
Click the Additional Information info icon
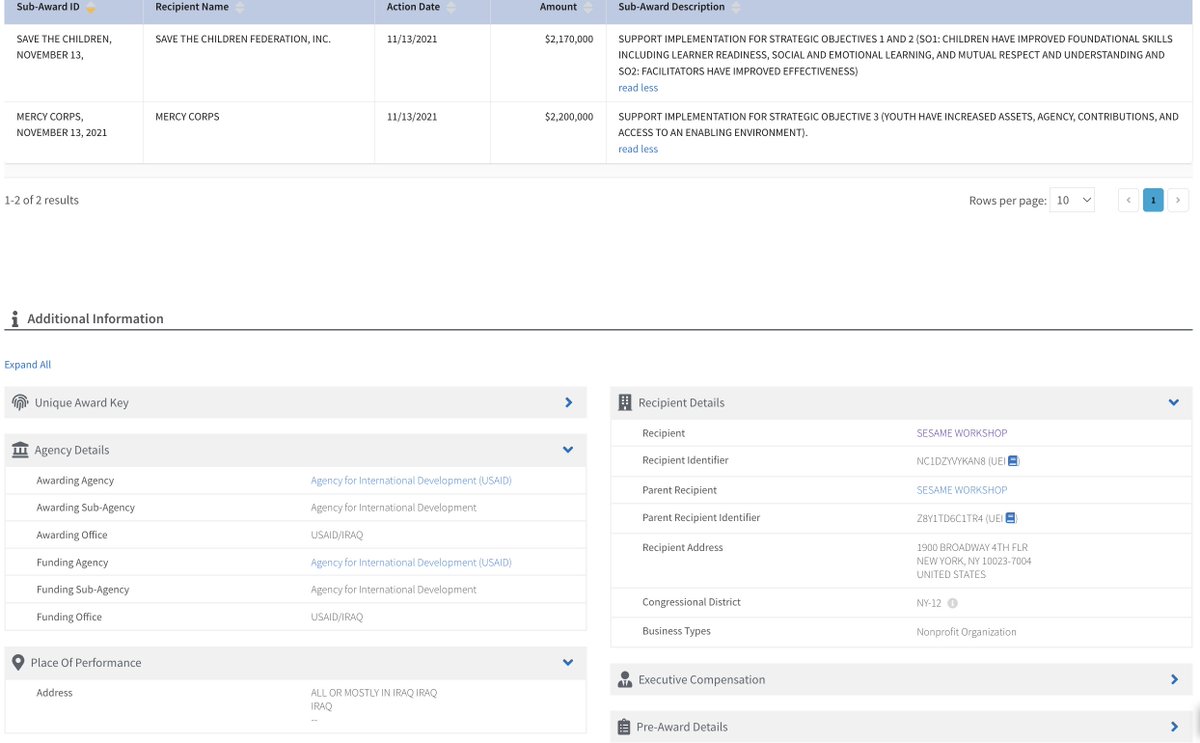[x=14, y=319]
